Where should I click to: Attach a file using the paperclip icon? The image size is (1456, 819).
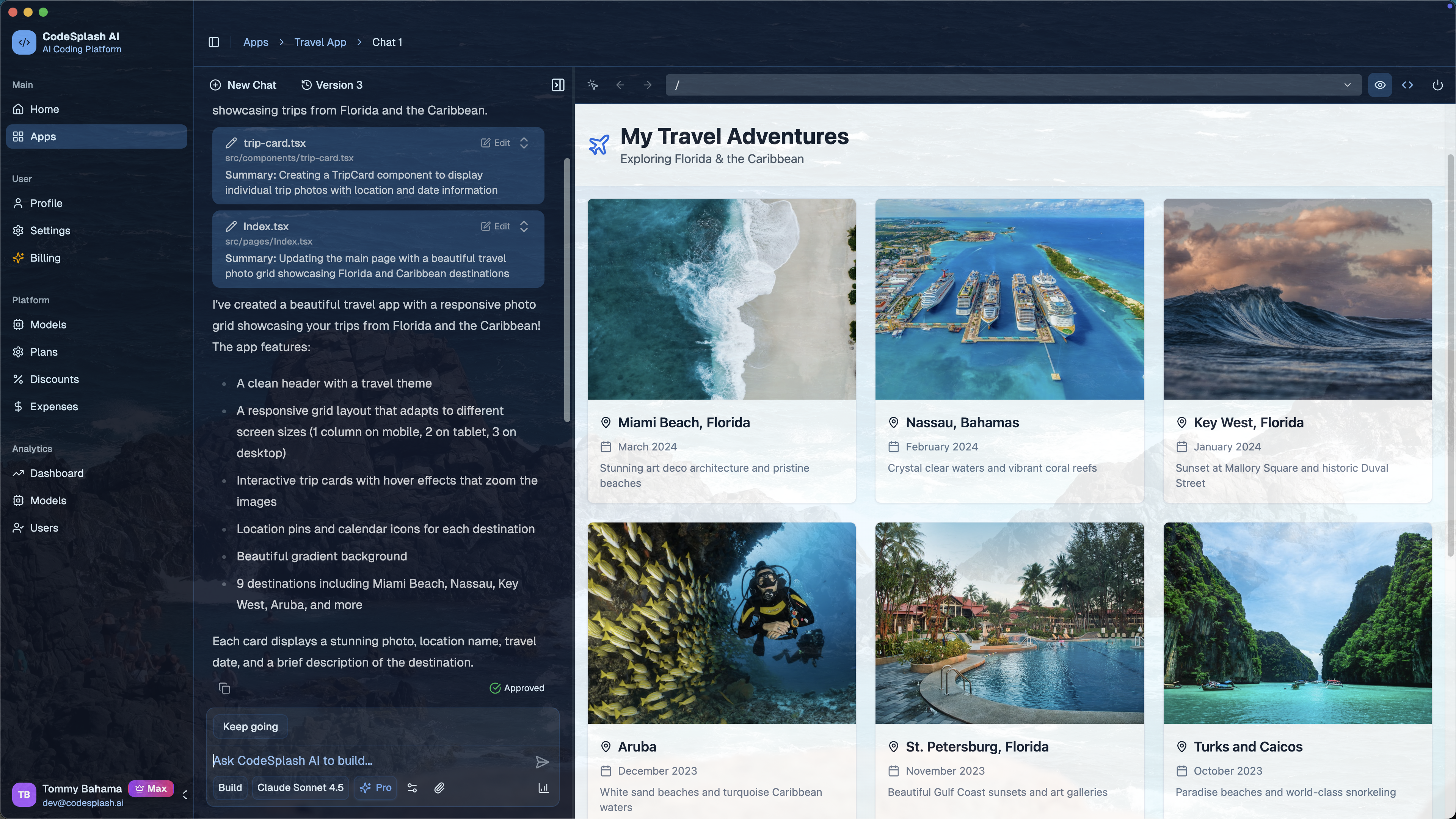click(x=439, y=788)
